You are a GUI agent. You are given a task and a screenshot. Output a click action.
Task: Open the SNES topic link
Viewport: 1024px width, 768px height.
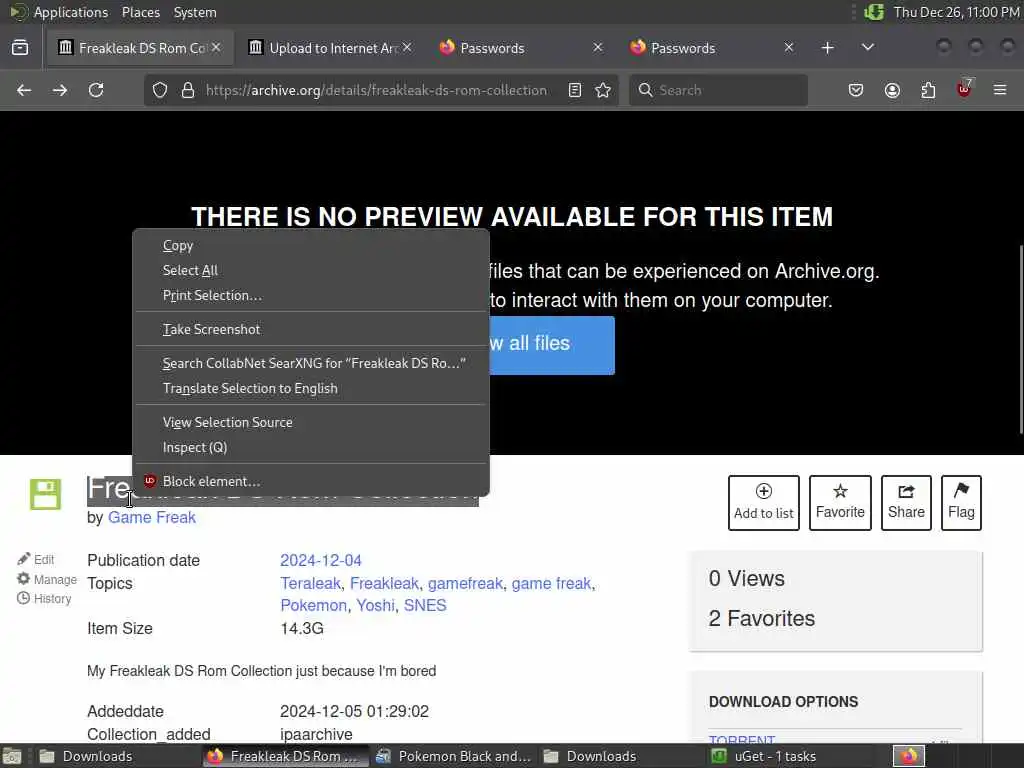pyautogui.click(x=425, y=605)
